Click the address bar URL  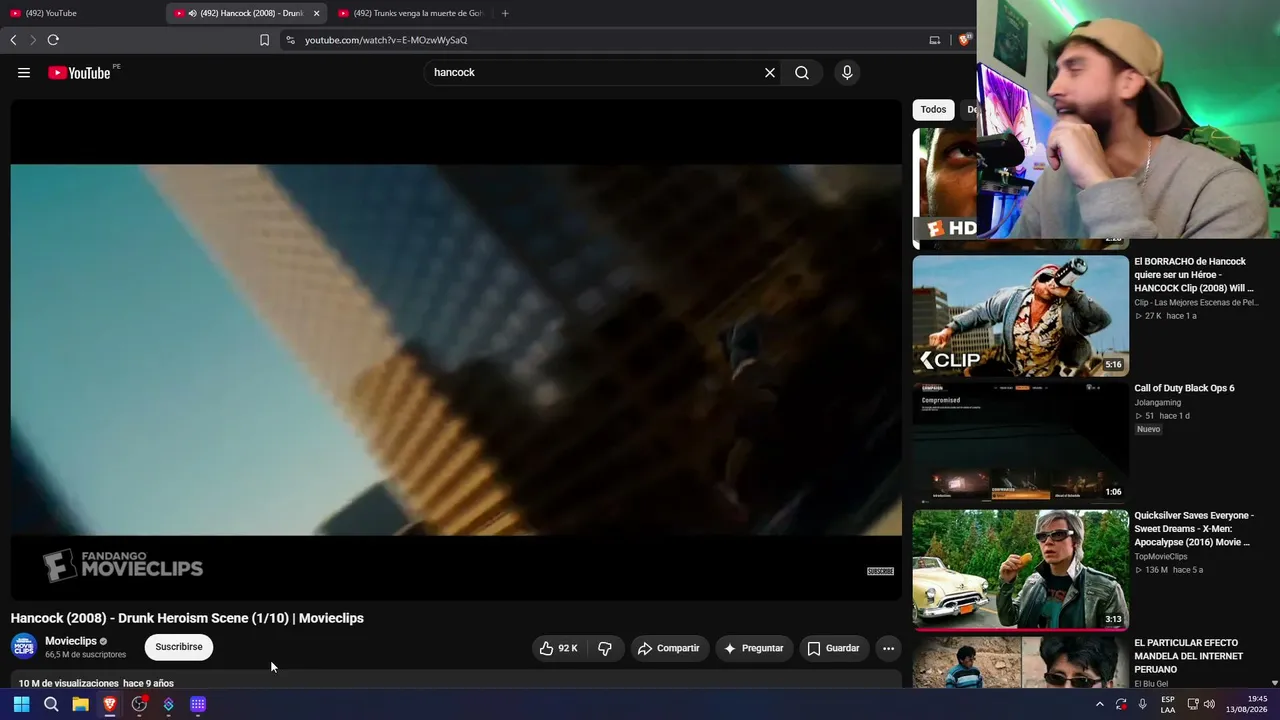tap(386, 40)
